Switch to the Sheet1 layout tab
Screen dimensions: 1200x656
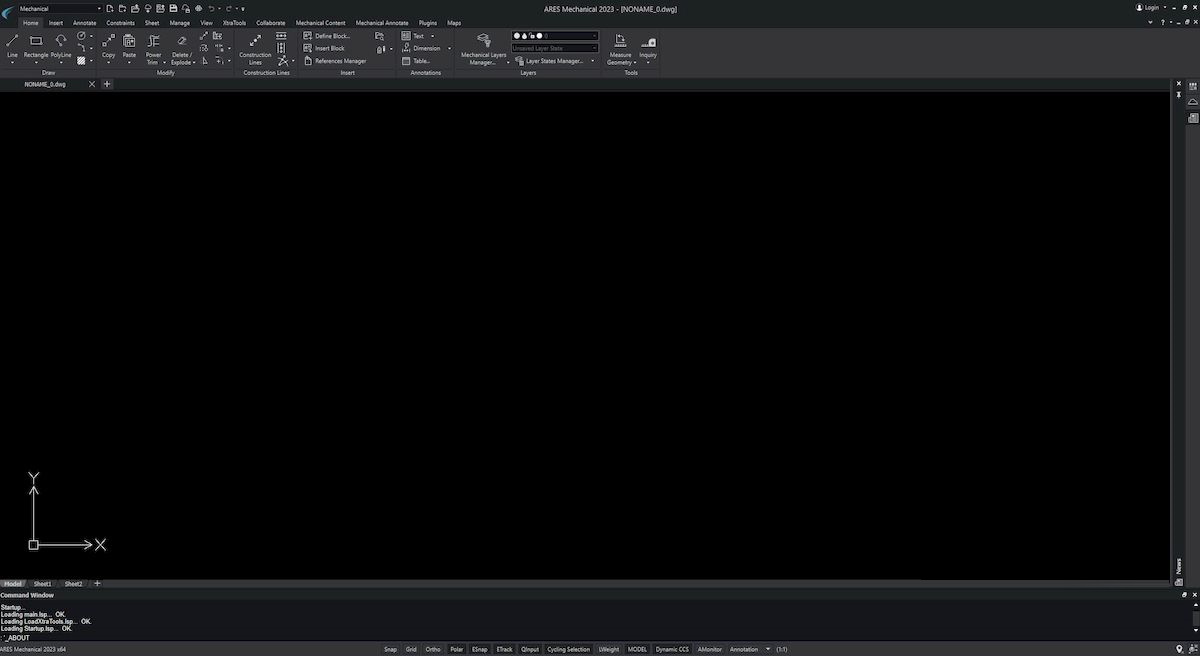point(43,584)
